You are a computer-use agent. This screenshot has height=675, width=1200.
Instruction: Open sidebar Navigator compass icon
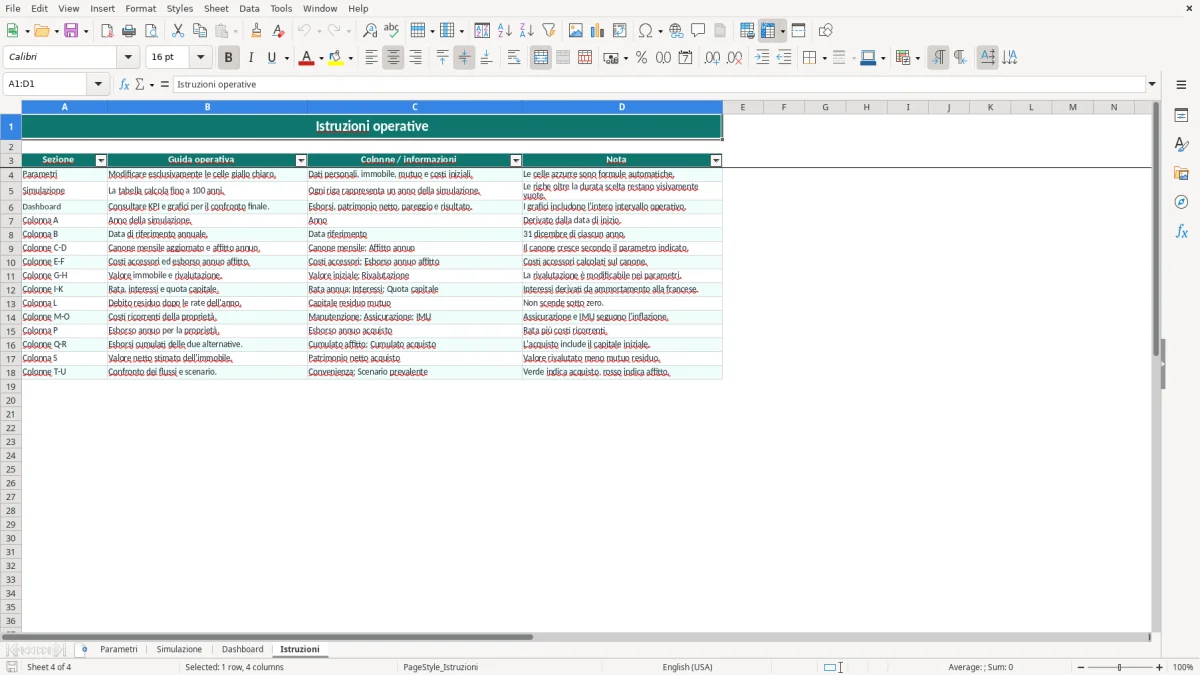tap(1181, 202)
